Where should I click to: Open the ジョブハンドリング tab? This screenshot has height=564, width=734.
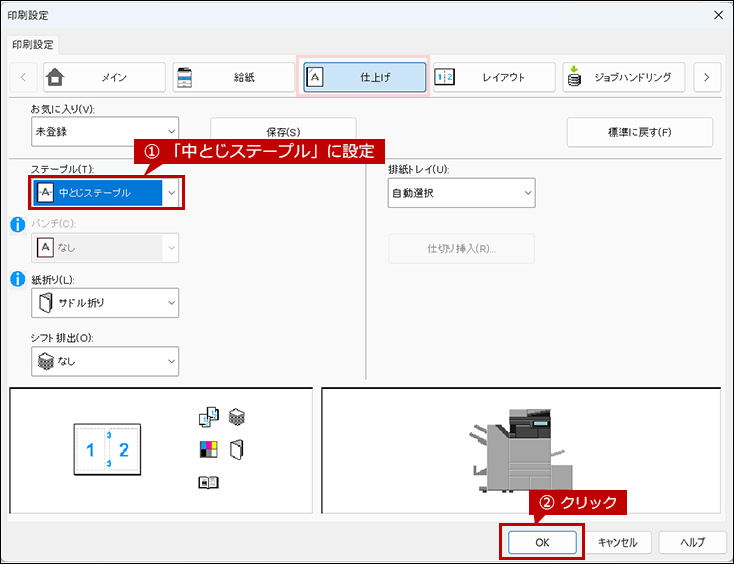pos(624,77)
